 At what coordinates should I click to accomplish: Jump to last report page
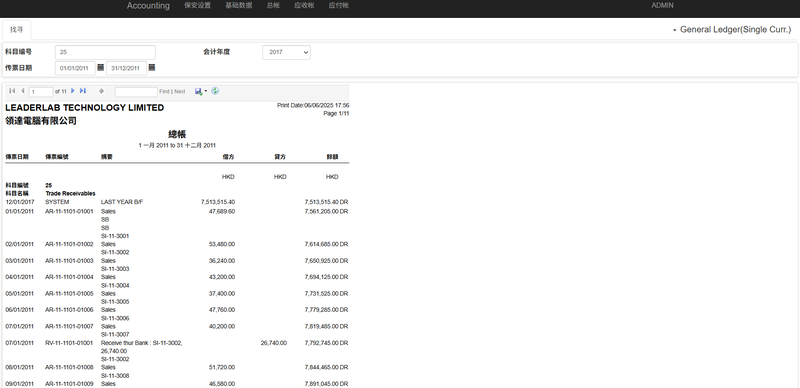tap(83, 91)
